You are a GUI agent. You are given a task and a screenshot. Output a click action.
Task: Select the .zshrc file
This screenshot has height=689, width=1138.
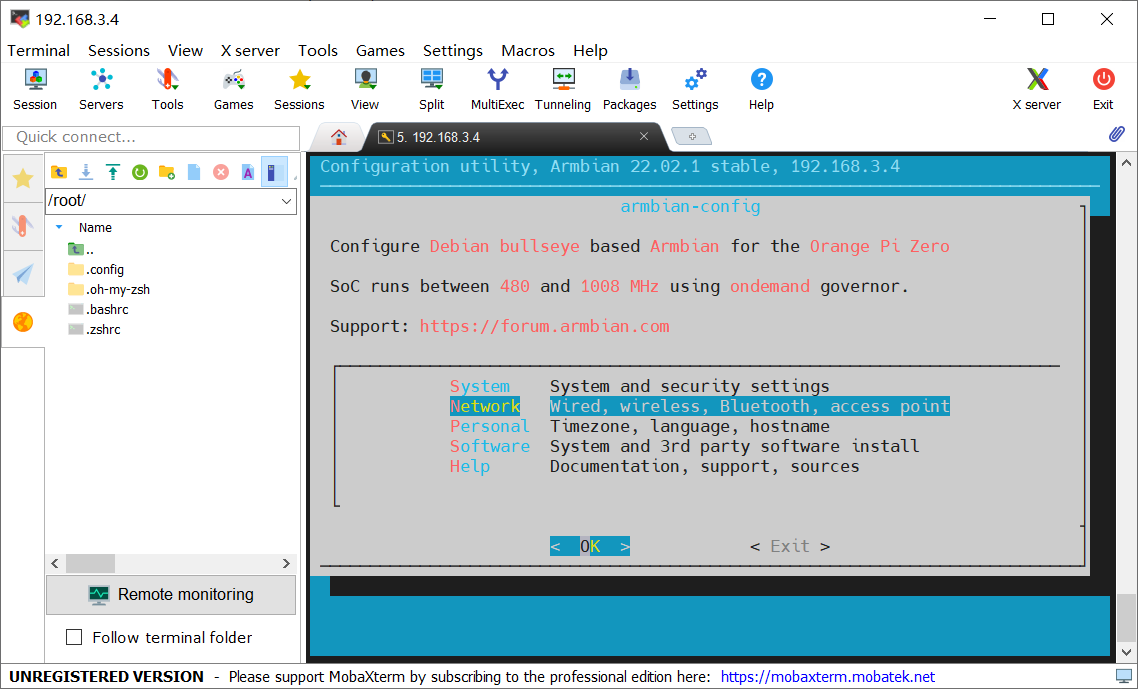tap(95, 329)
